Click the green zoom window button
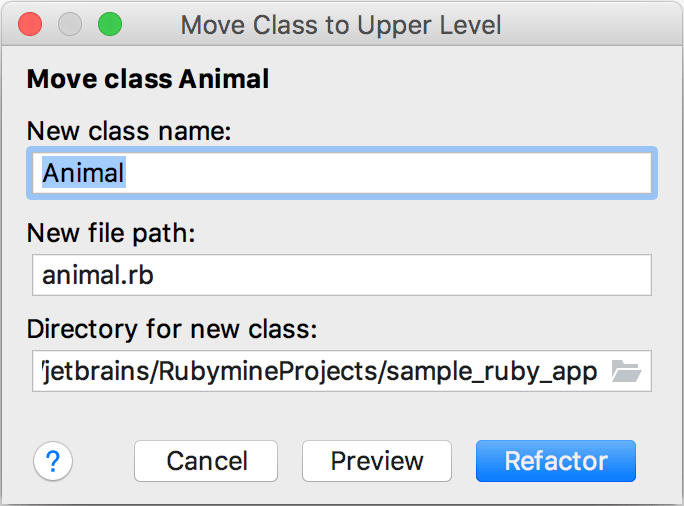The image size is (684, 506). pyautogui.click(x=109, y=24)
